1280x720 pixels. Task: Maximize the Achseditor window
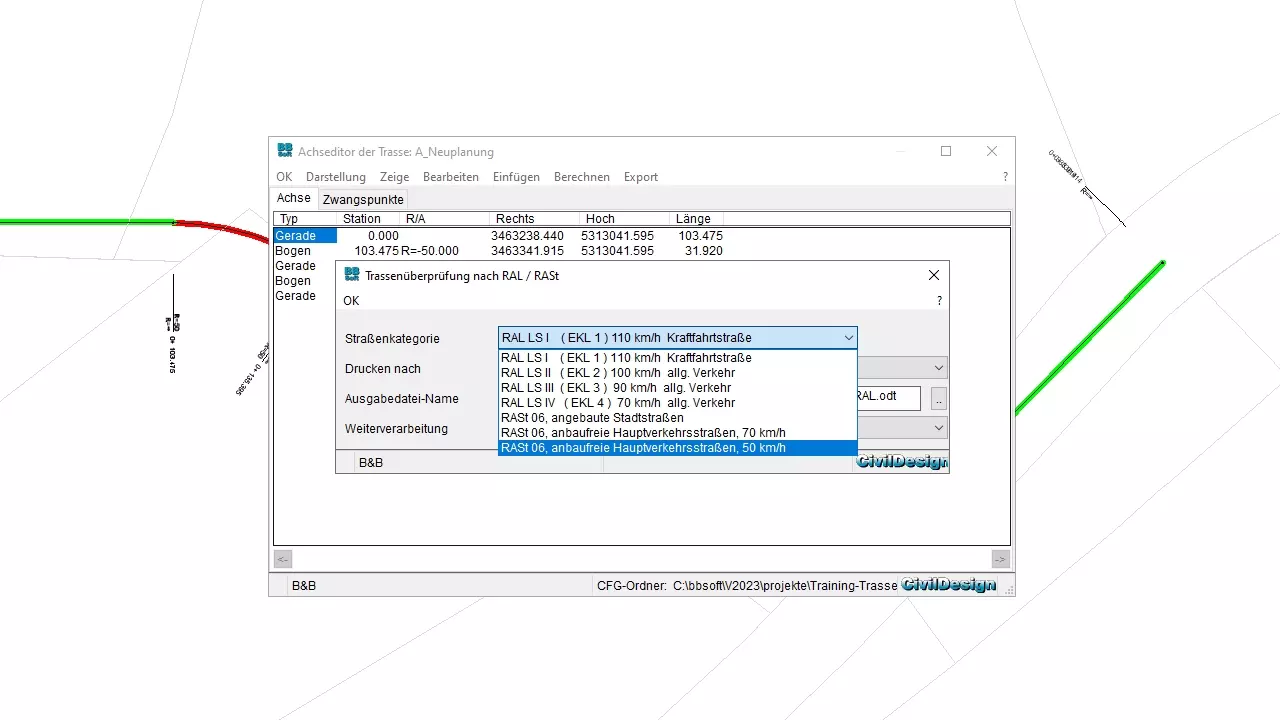pos(946,151)
